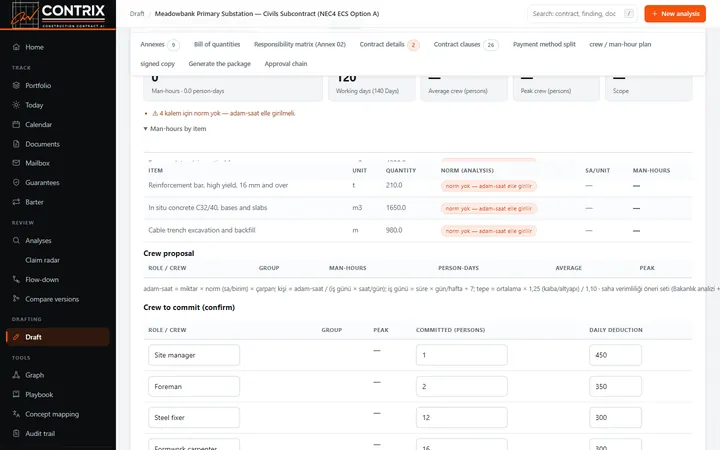Open Mailbox envelope icon
Screen dimensions: 720x450
pyautogui.click(x=16, y=163)
